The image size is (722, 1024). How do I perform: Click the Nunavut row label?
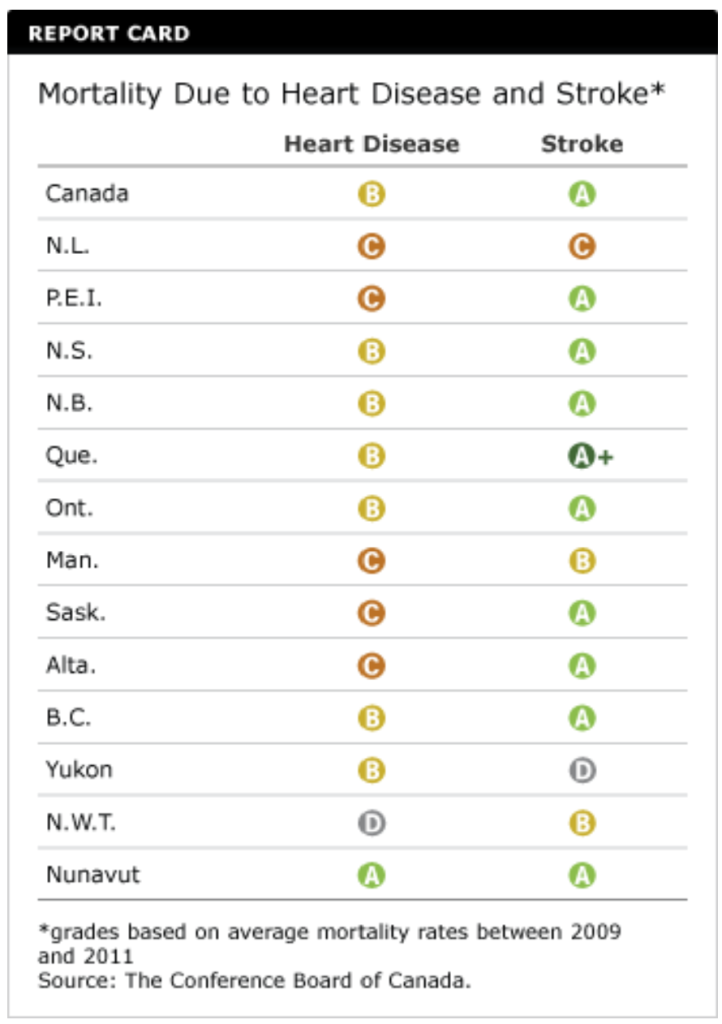[x=93, y=875]
